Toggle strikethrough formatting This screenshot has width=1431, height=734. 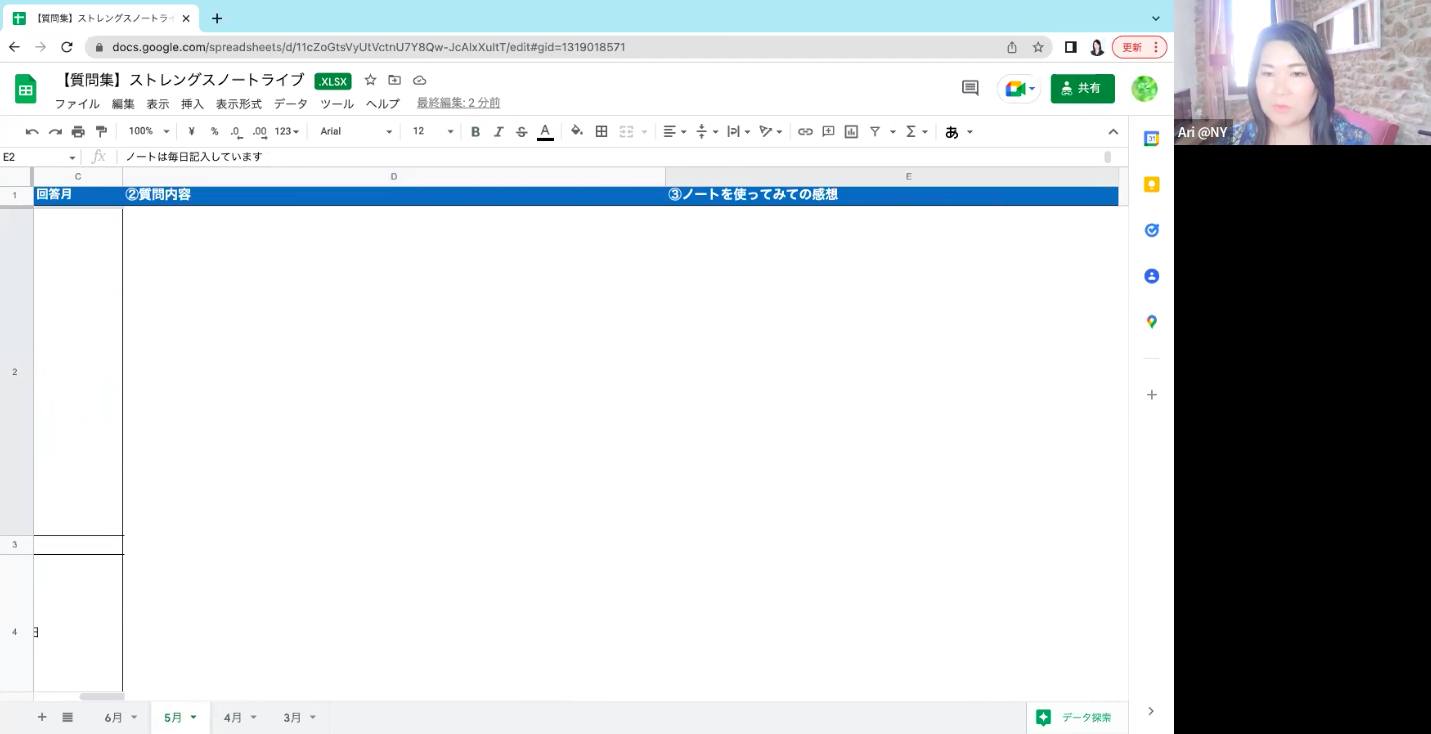[x=521, y=131]
